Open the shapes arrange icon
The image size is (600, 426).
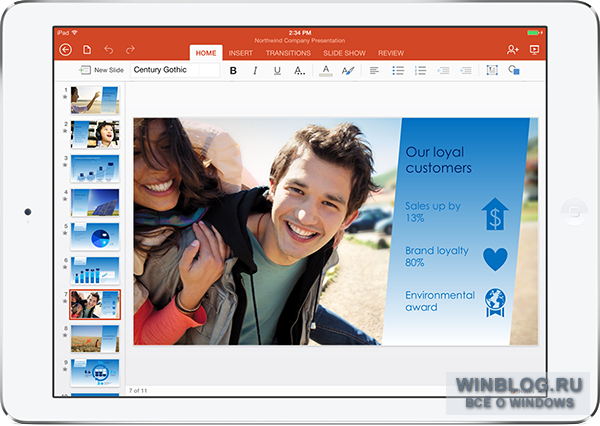point(514,70)
